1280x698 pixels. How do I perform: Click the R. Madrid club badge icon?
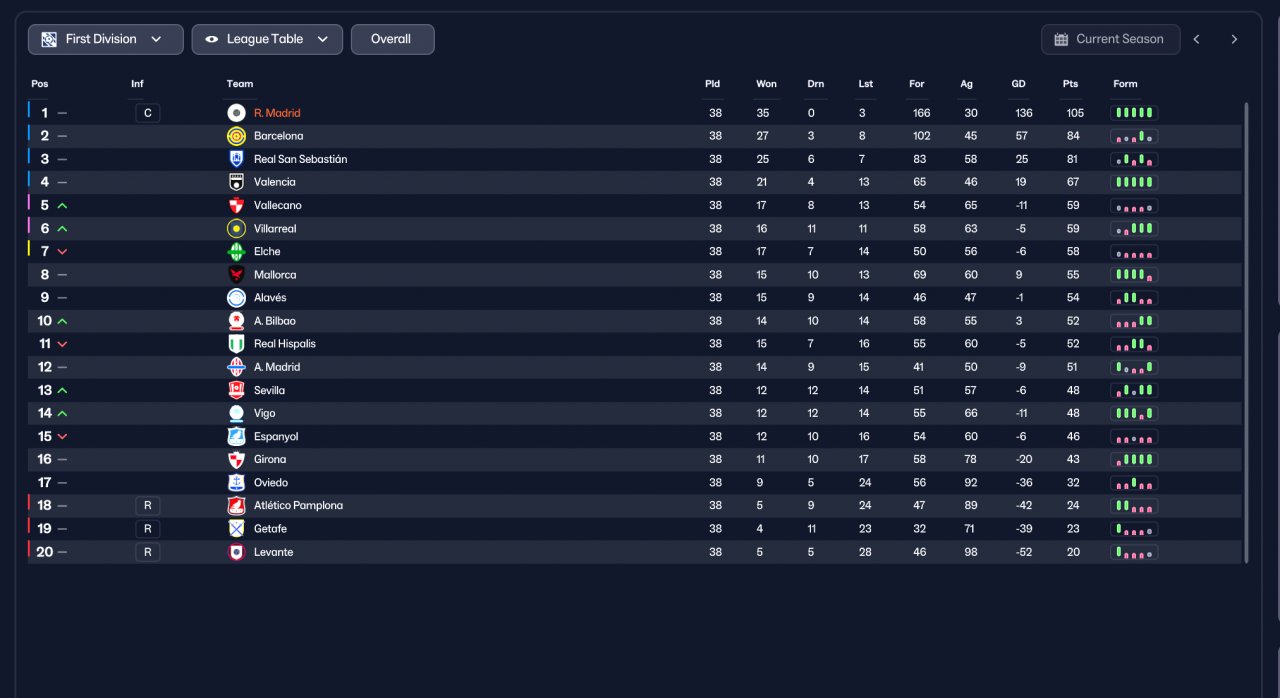[236, 113]
